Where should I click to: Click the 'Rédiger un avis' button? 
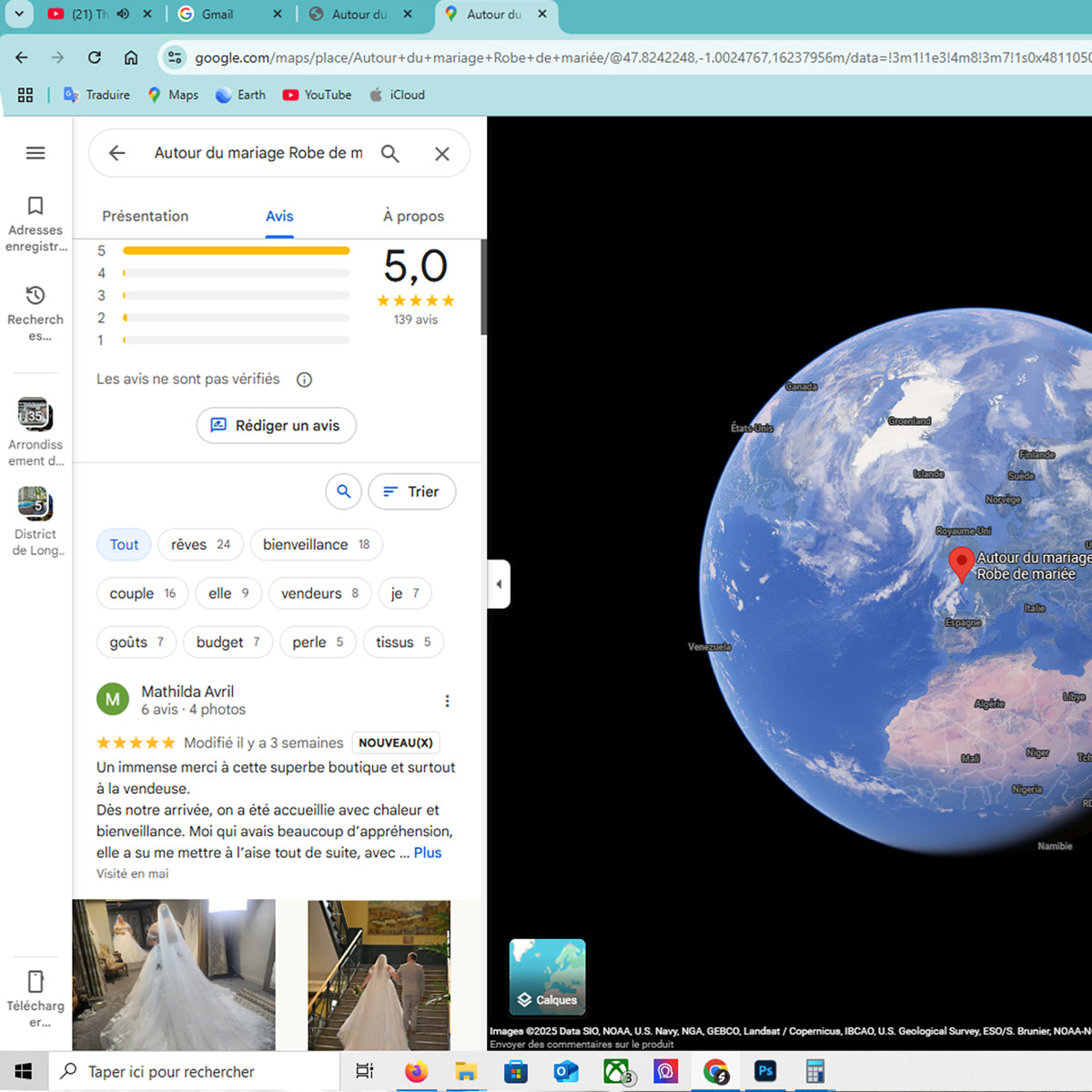point(277,426)
